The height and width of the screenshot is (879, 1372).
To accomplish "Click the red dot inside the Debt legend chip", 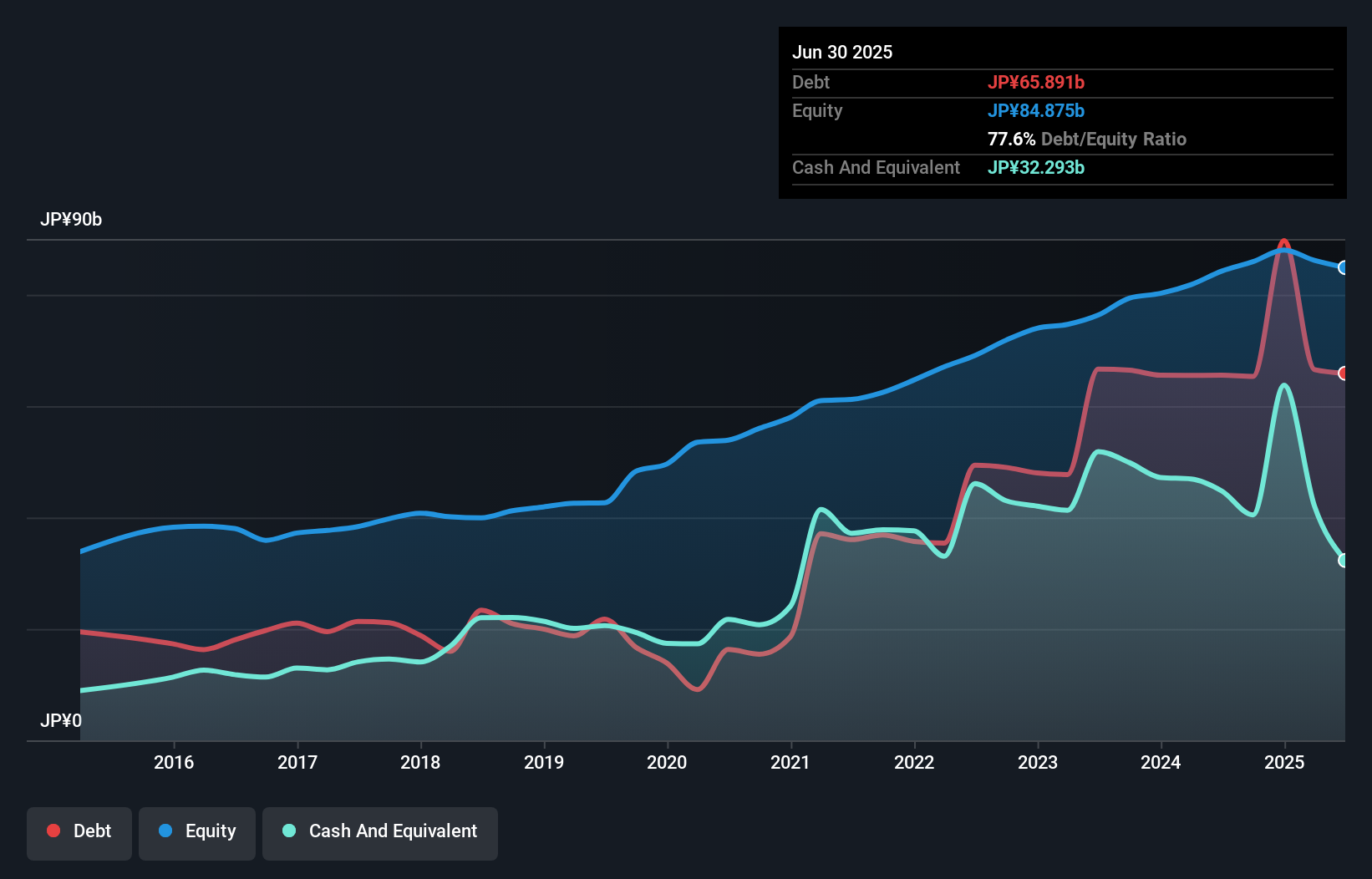I will (x=53, y=831).
